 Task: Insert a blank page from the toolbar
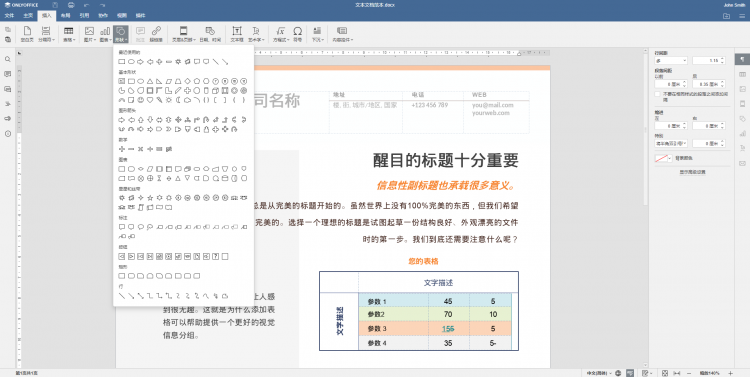tap(27, 34)
